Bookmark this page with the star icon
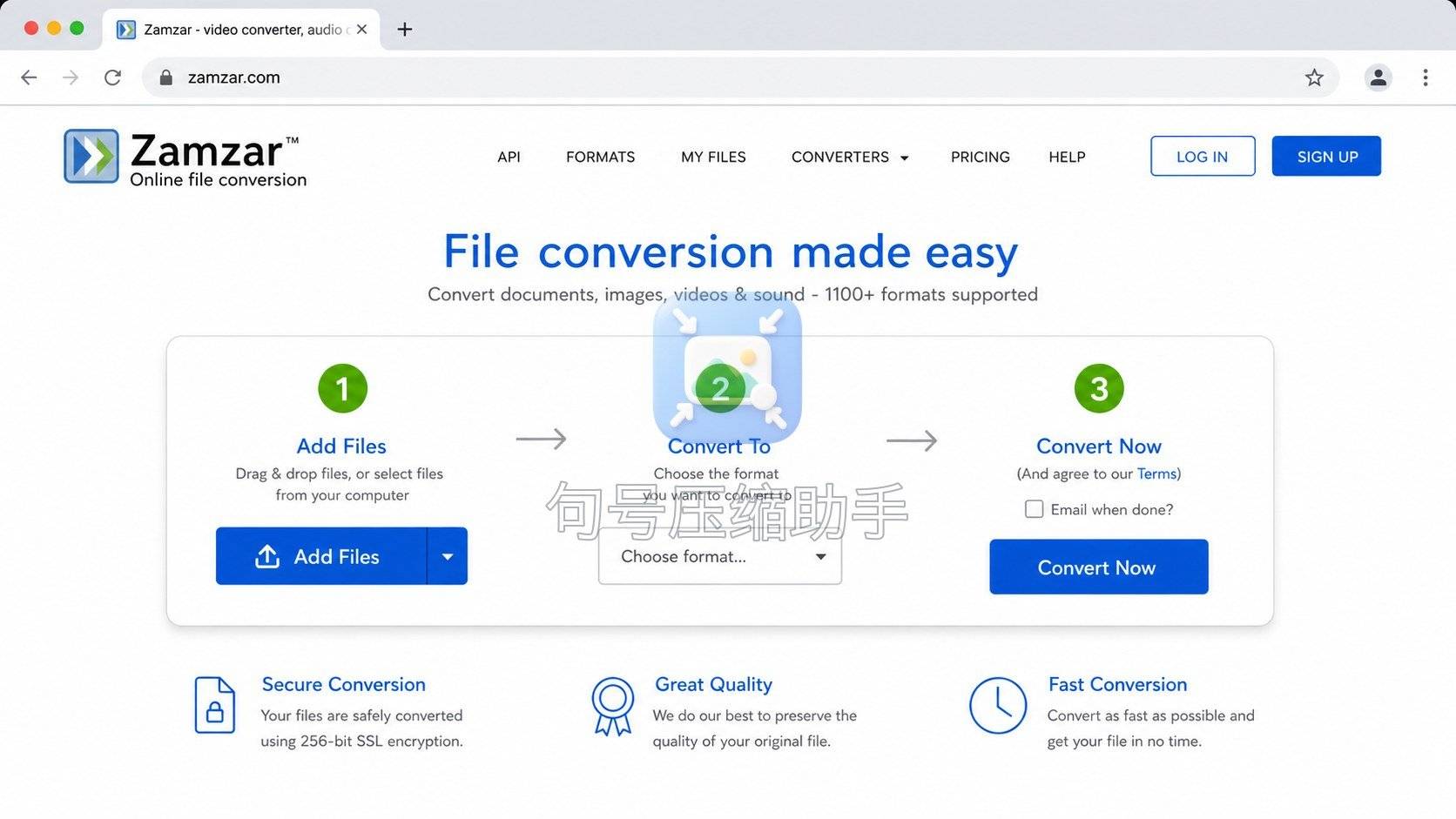Screen dimensions: 1456x819 [1314, 77]
